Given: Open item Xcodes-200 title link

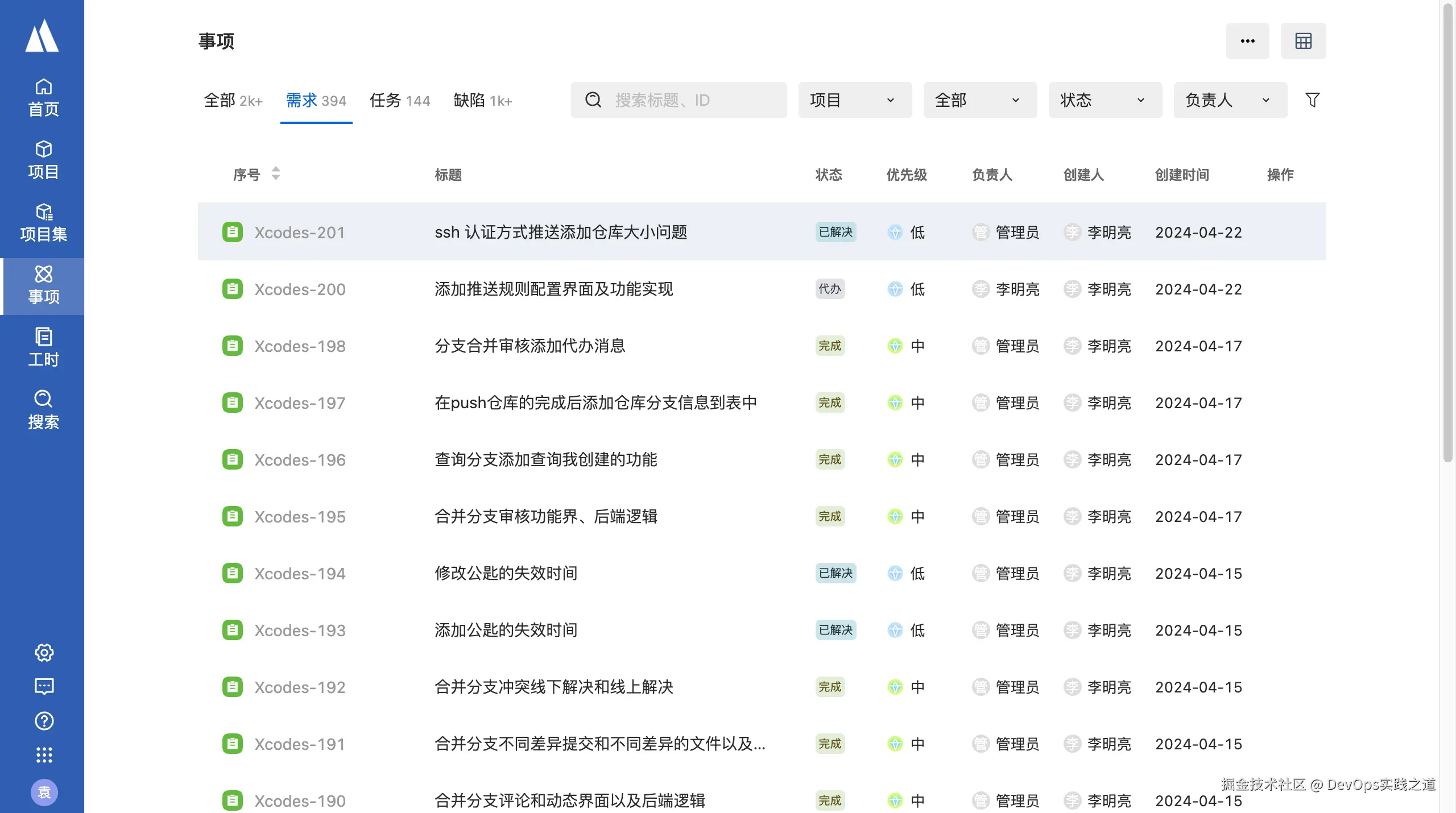Looking at the screenshot, I should tap(553, 289).
